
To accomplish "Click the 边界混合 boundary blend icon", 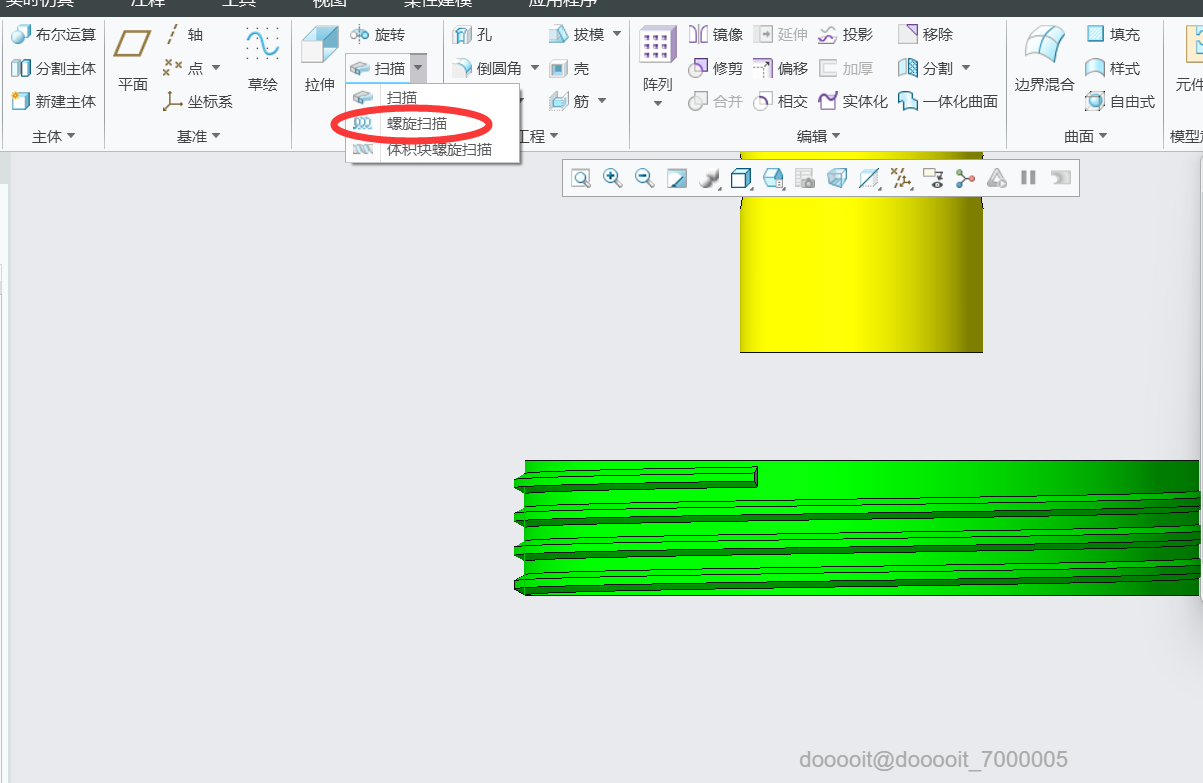I will (1044, 60).
